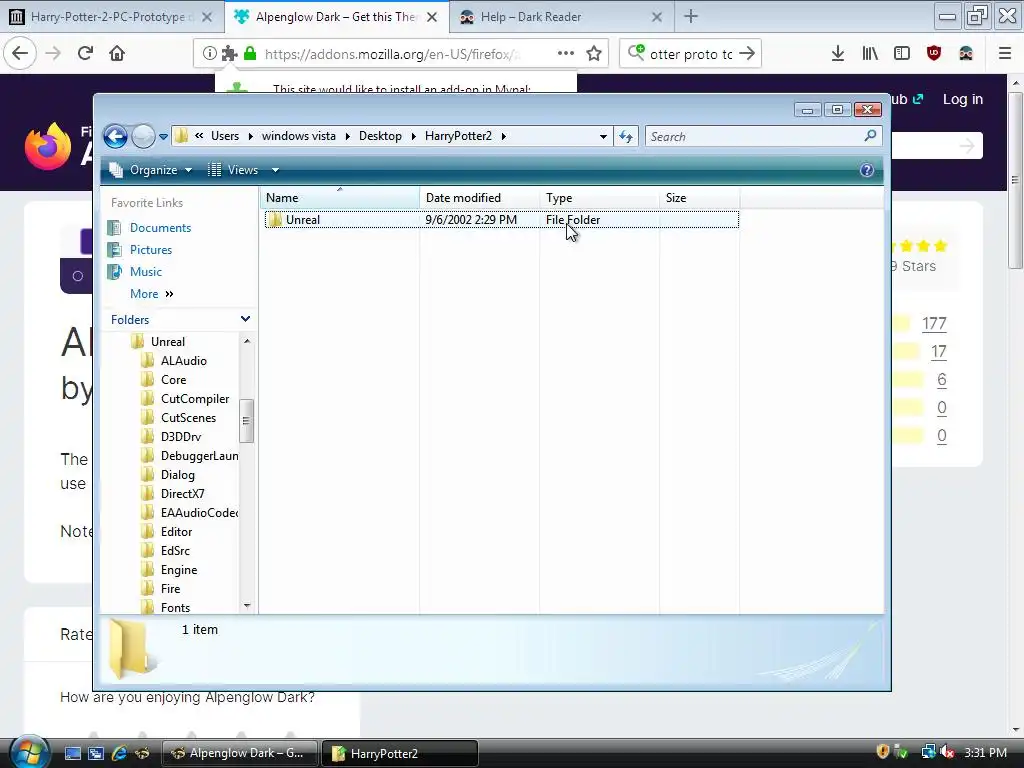Open Pictures favorite link

(x=151, y=249)
